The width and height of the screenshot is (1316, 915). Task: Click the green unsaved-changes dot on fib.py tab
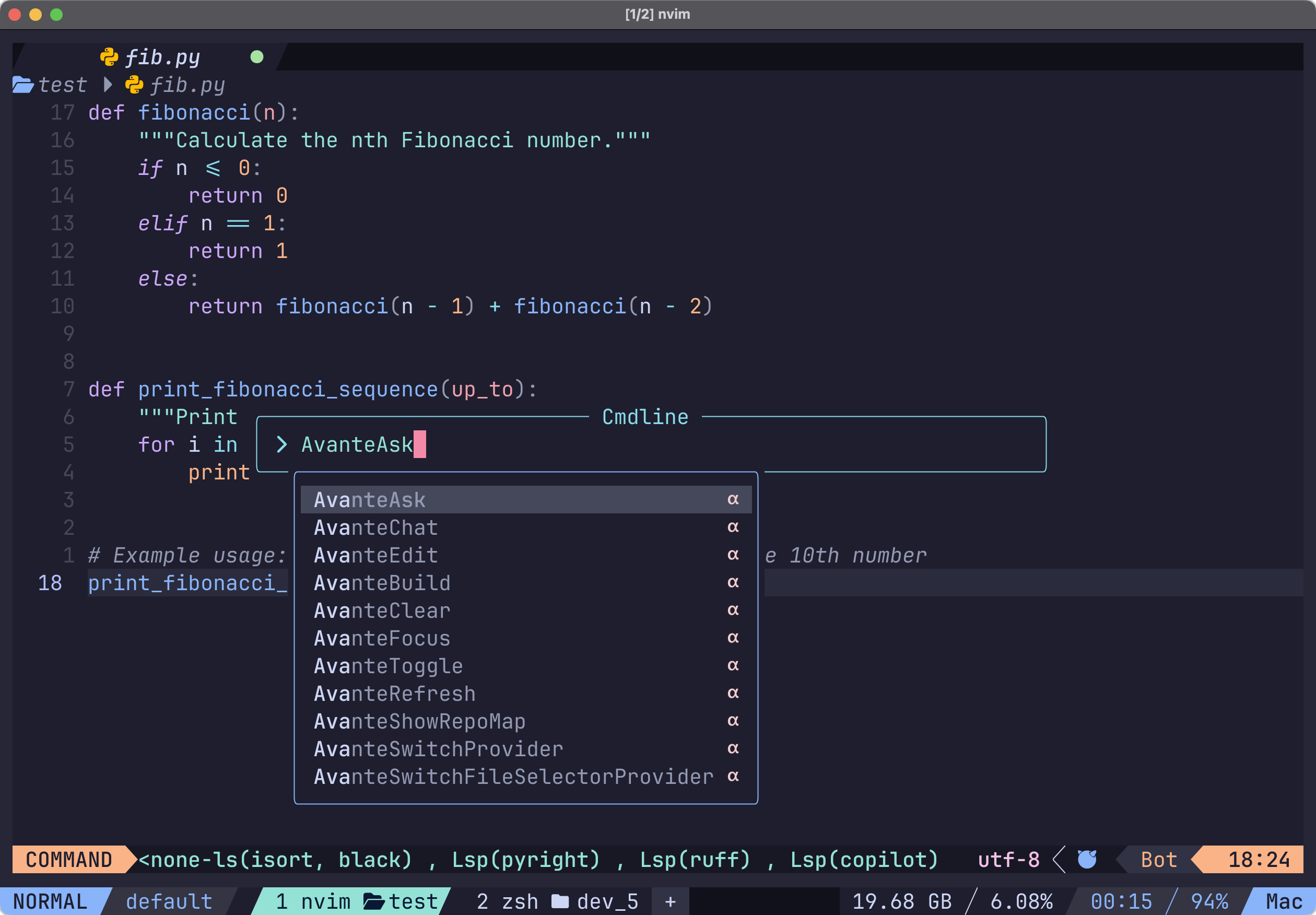[257, 57]
